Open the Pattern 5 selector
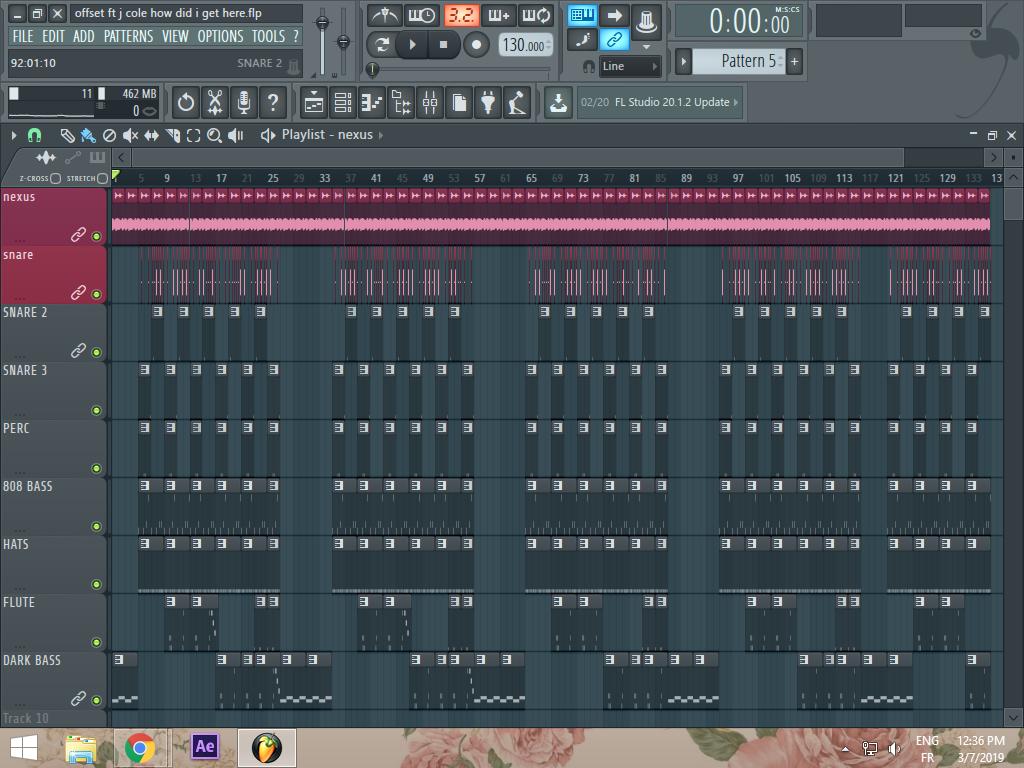 tap(739, 61)
